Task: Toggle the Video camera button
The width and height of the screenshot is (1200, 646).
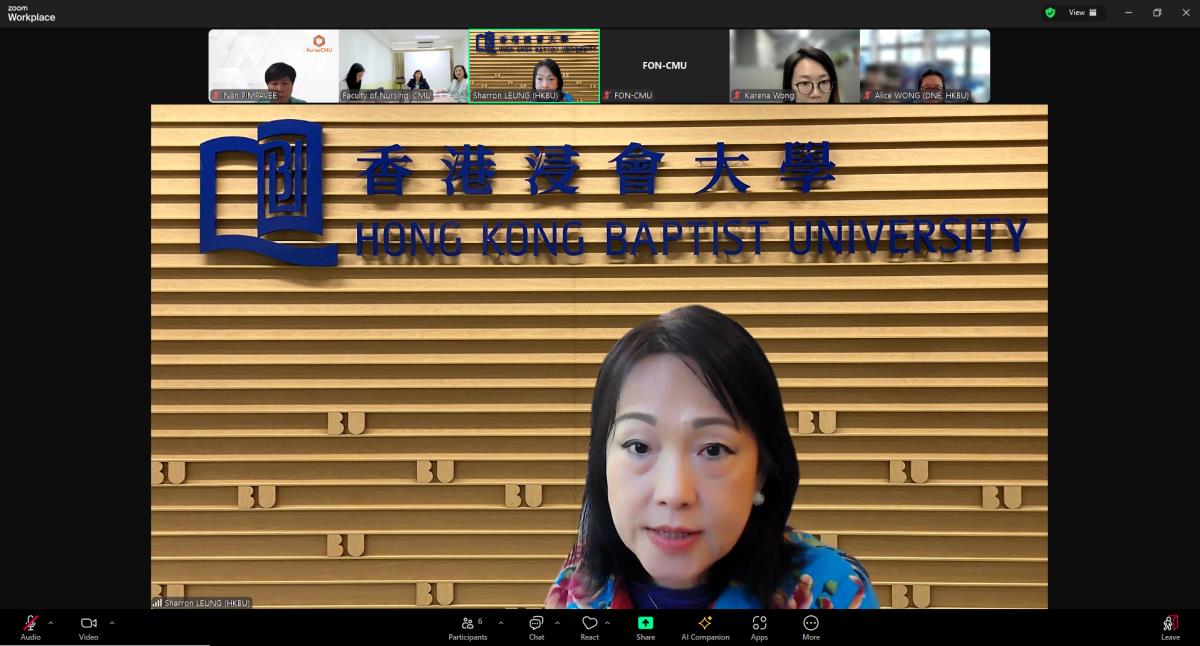Action: 89,627
